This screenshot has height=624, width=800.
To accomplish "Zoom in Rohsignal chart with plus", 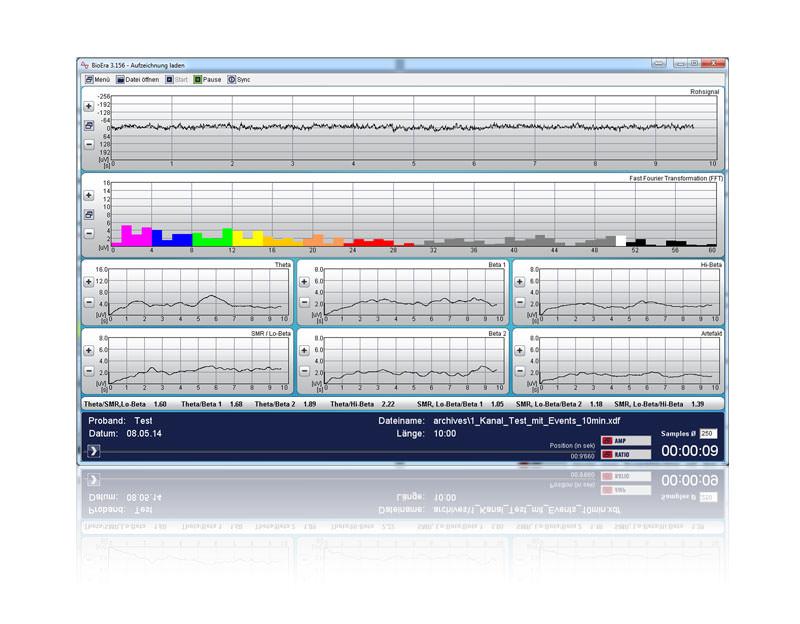I will pyautogui.click(x=89, y=106).
